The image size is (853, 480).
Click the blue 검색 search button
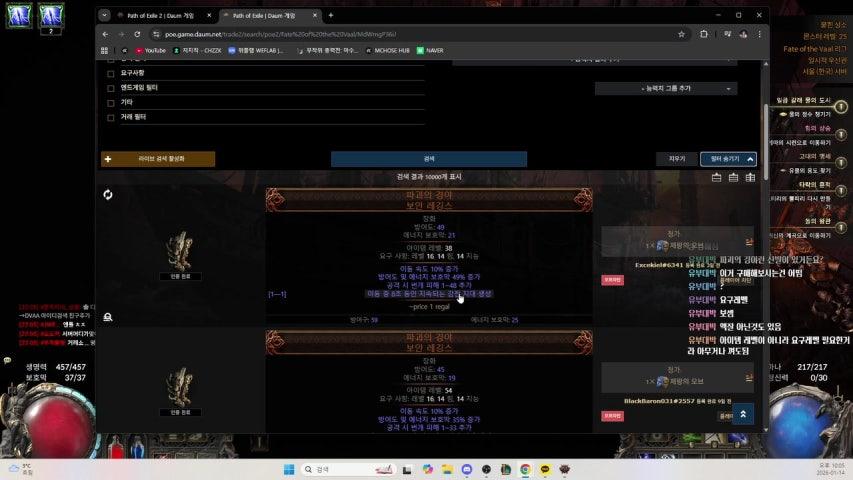pyautogui.click(x=429, y=159)
